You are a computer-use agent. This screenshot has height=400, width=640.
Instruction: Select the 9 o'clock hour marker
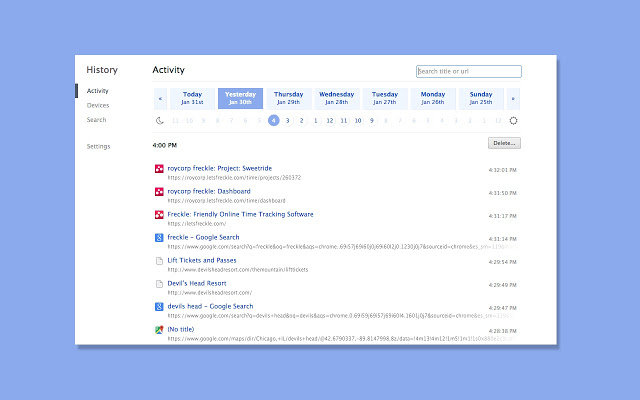pos(372,120)
